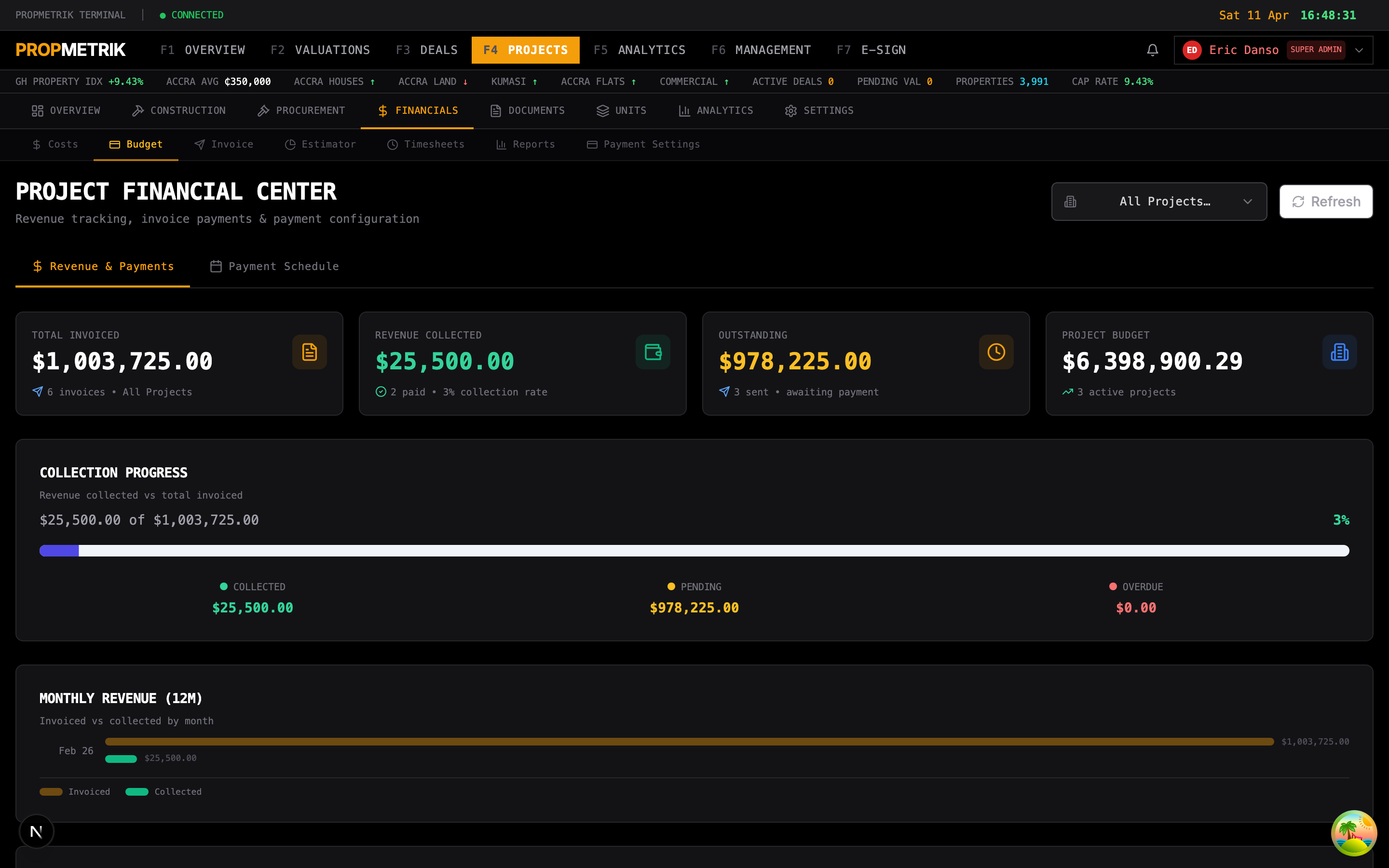Open the F1 Overview menu
Viewport: 1389px width, 868px height.
coord(203,50)
